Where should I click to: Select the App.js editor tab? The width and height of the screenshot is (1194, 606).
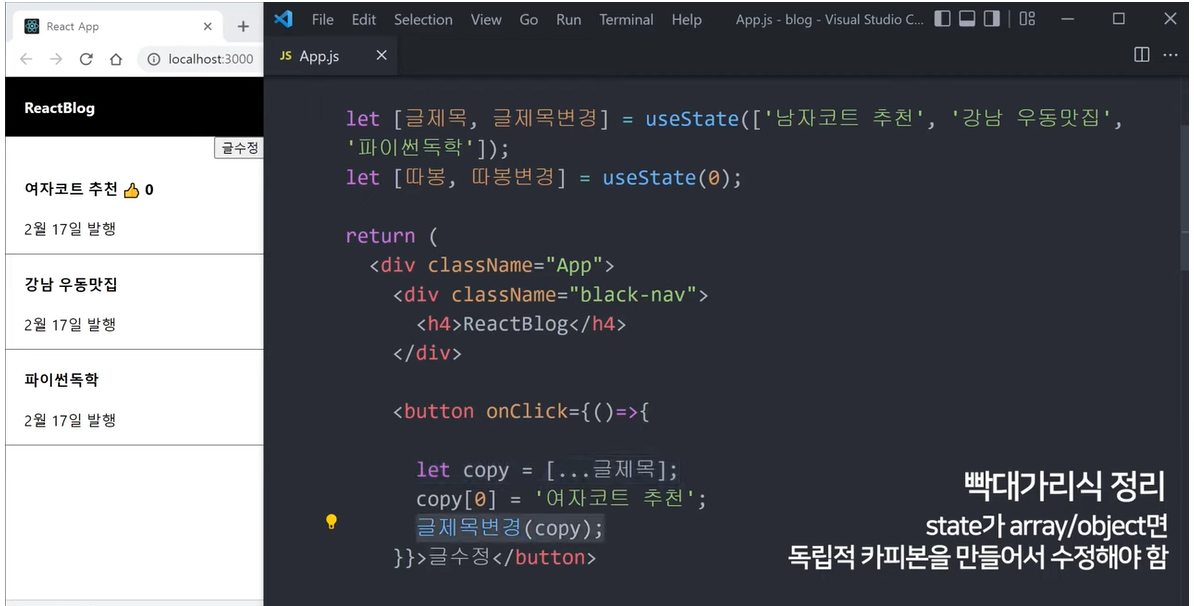pos(330,56)
